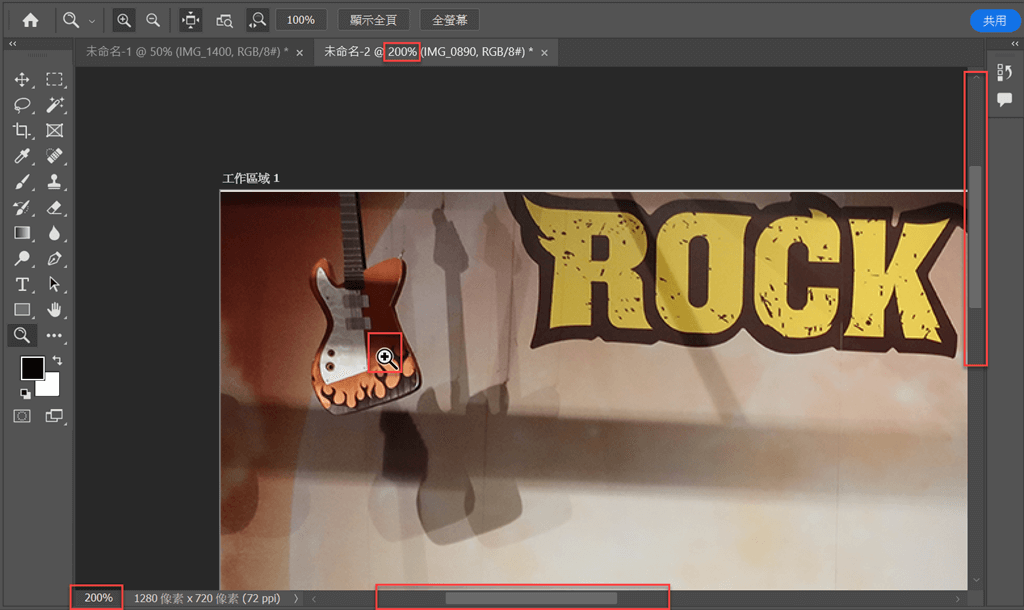Screen dimensions: 1024x610
Task: Click the 1280 像素 x 720 像素 document info
Action: [207, 598]
